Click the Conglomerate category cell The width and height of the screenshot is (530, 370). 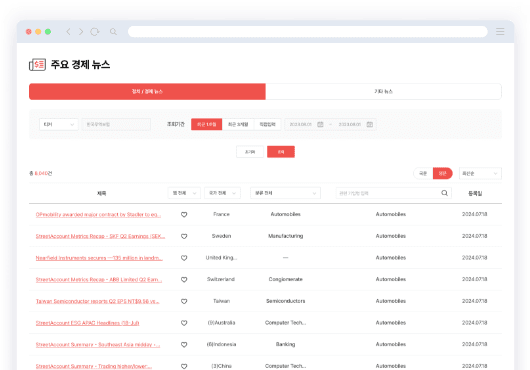(x=286, y=279)
